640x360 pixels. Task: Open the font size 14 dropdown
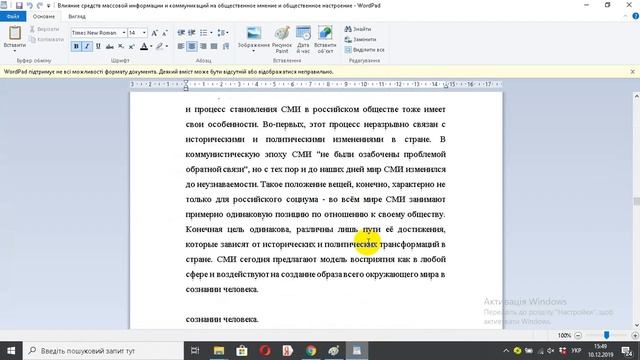pyautogui.click(x=144, y=33)
